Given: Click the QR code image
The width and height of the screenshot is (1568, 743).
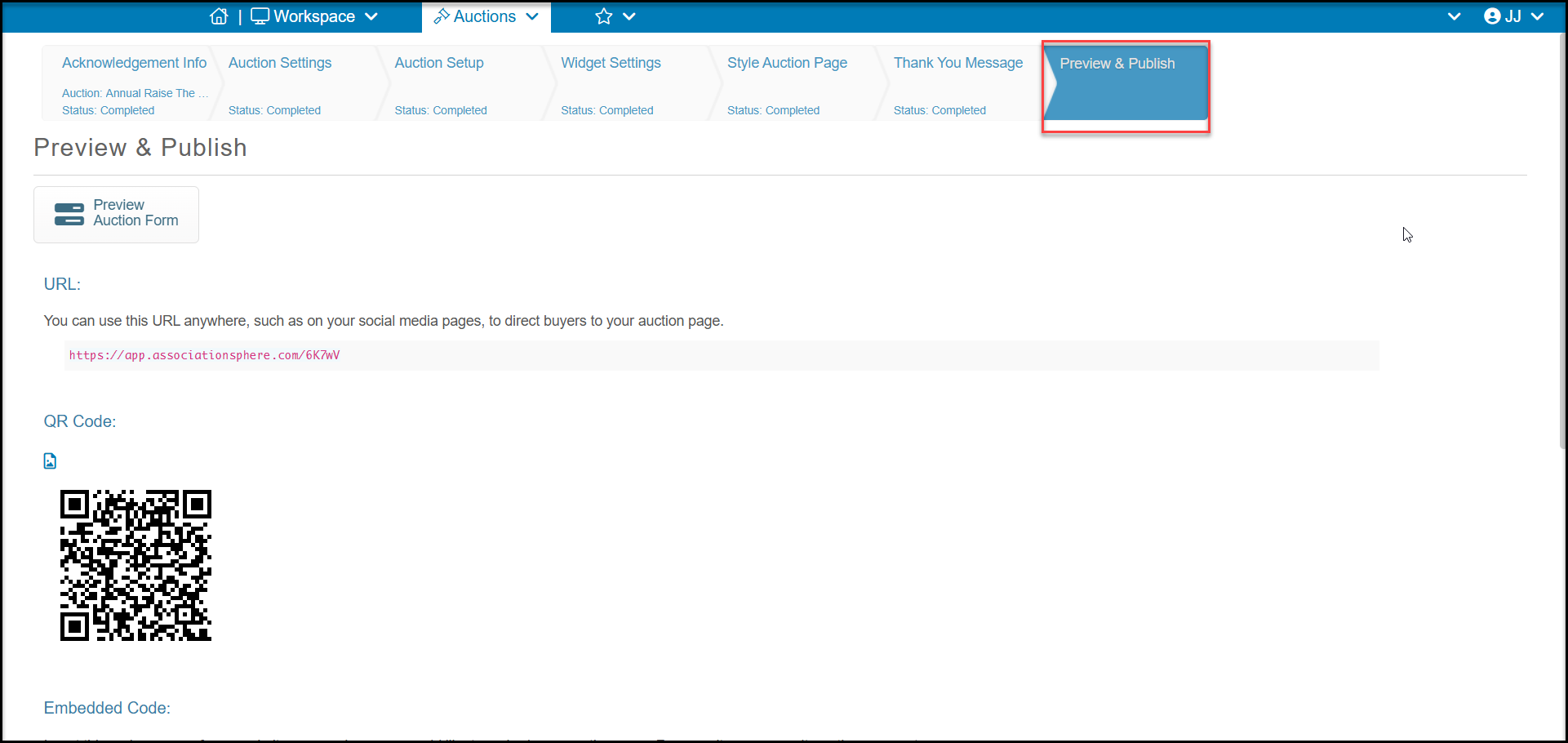Looking at the screenshot, I should pos(135,565).
